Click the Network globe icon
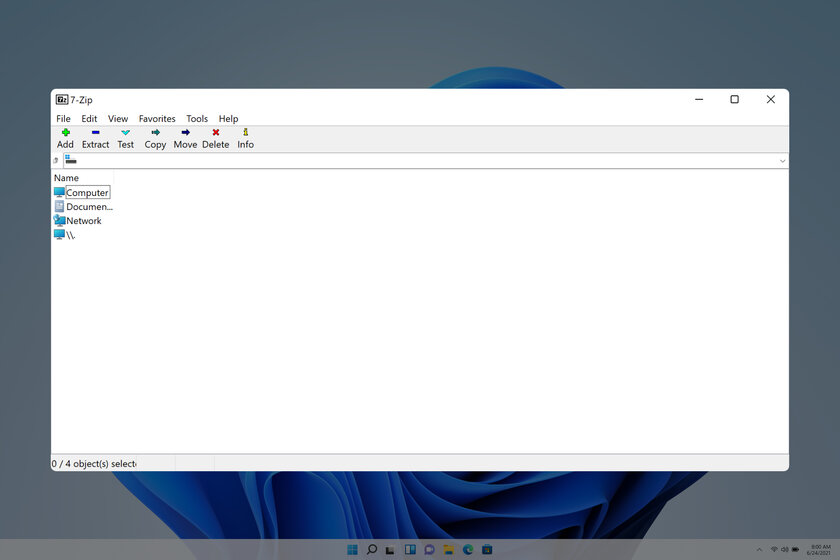 [59, 220]
